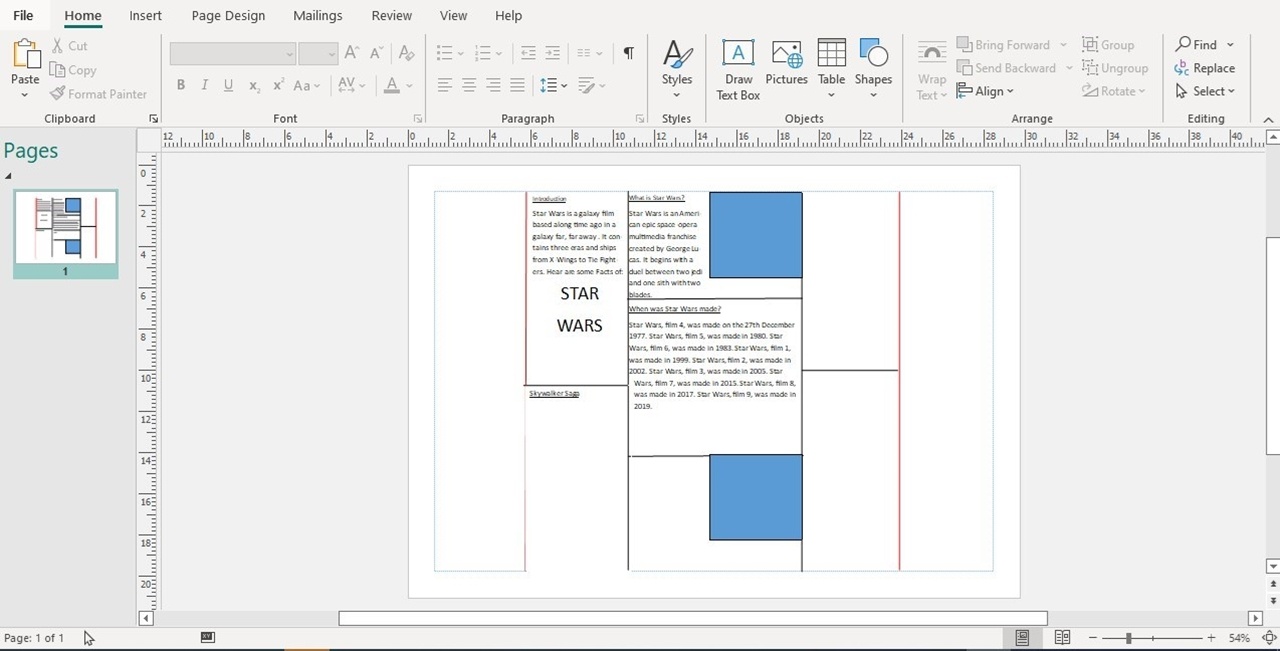Click the zoom slider in status bar

pyautogui.click(x=1129, y=638)
